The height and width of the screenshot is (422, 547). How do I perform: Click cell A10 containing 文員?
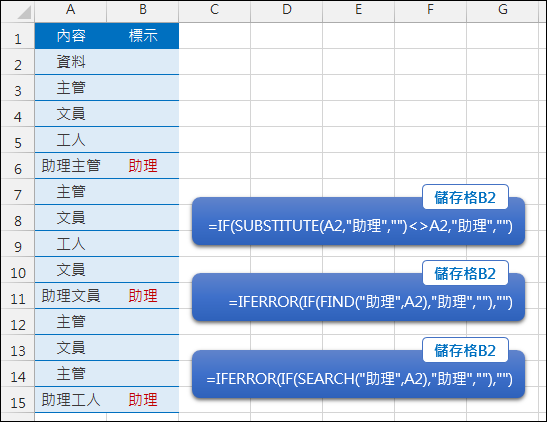pos(70,270)
